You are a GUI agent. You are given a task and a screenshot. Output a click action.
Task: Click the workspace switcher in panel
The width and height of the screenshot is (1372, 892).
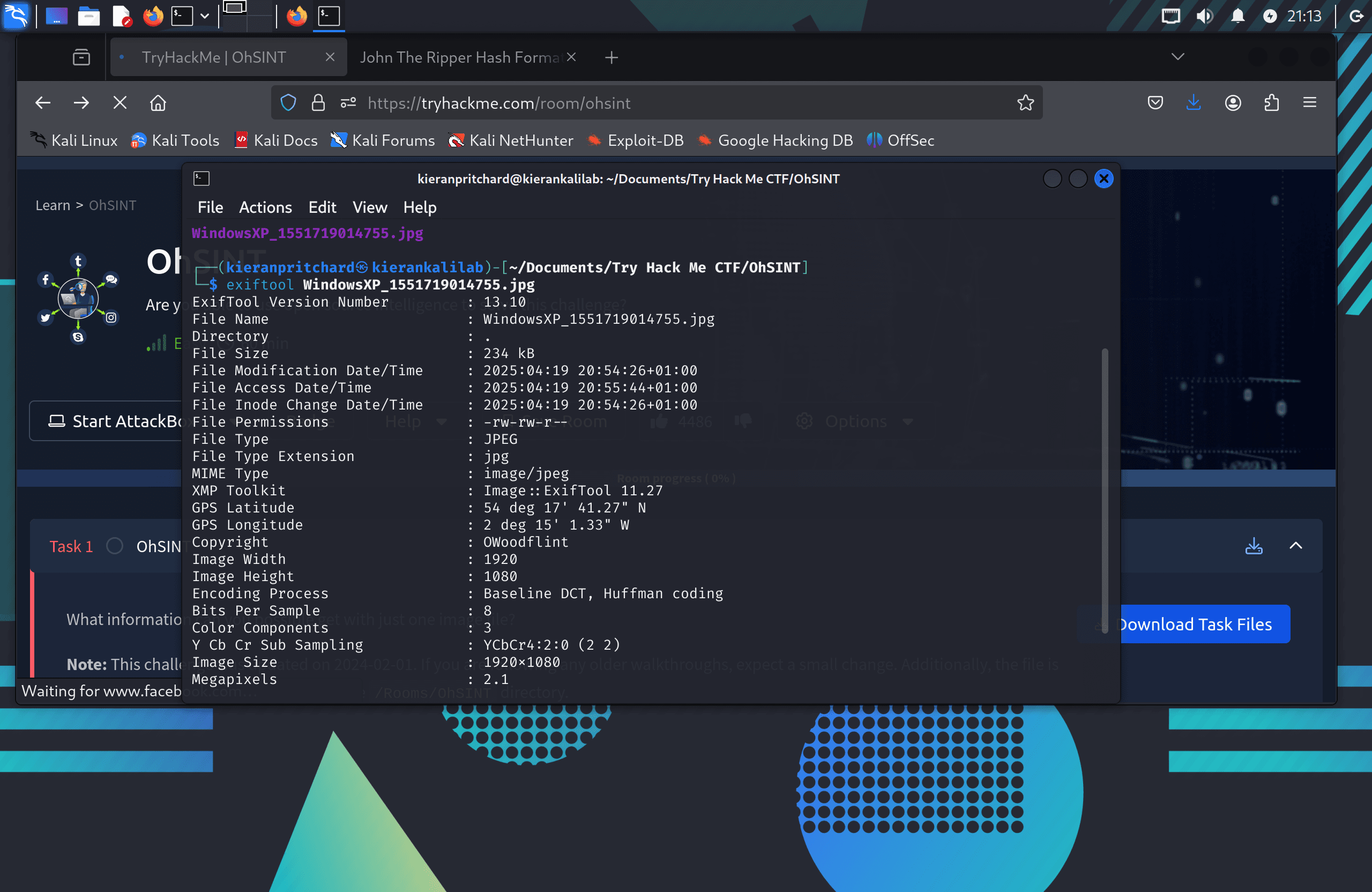(x=247, y=16)
